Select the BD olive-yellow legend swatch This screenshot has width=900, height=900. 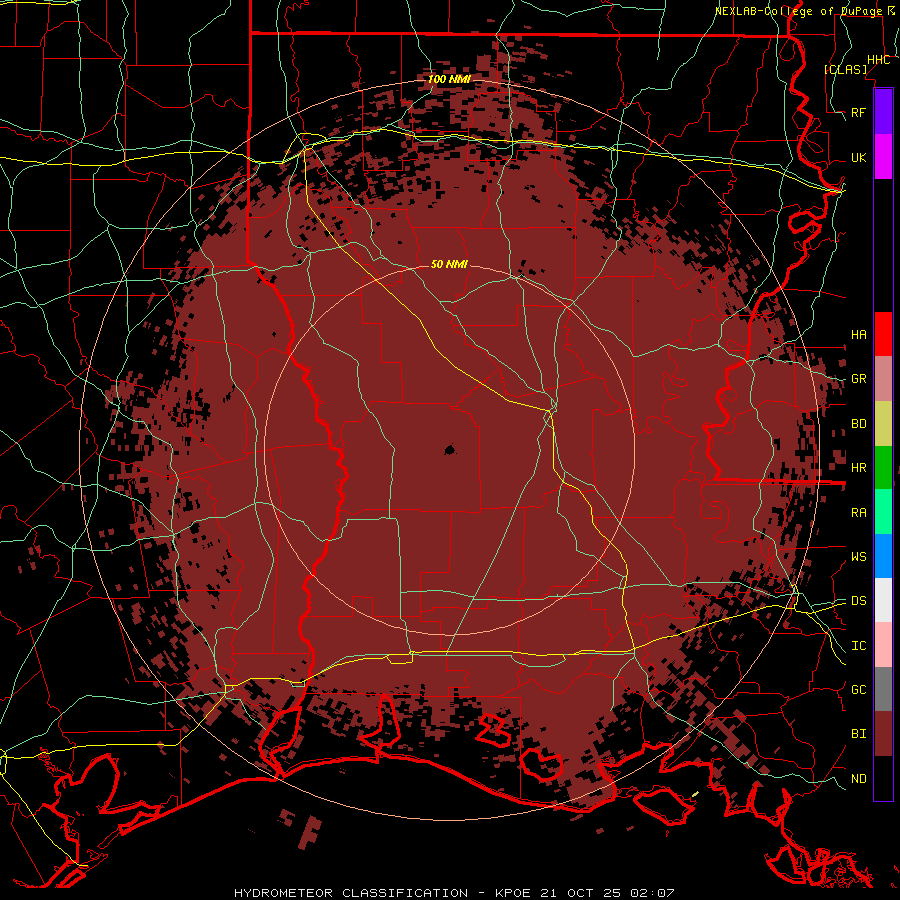point(883,424)
